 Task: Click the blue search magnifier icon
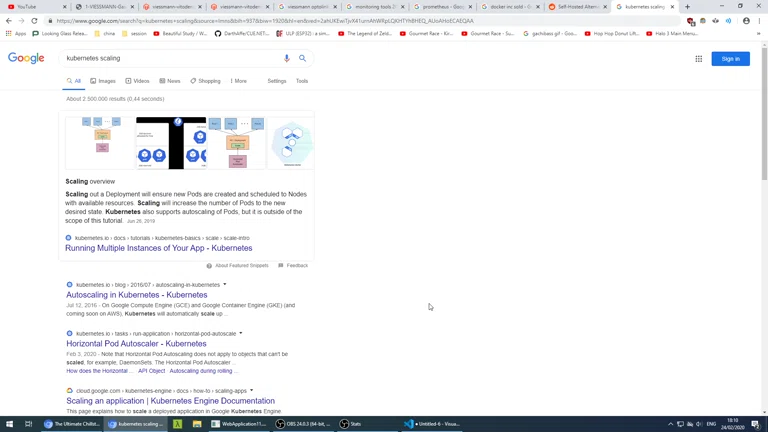[303, 58]
